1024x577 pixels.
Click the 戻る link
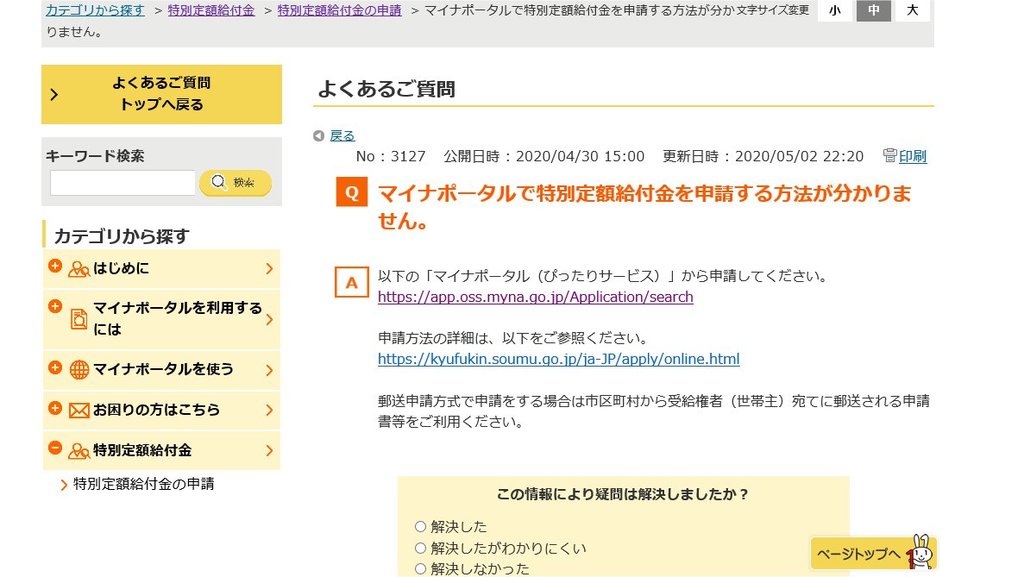pyautogui.click(x=342, y=136)
